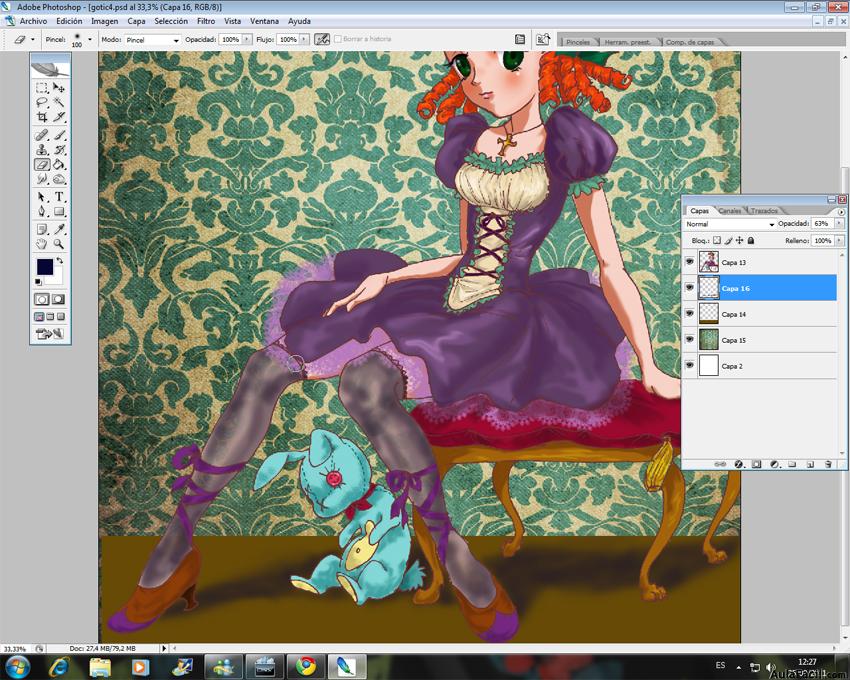Select the History Brush tool
This screenshot has width=850, height=680.
click(59, 150)
